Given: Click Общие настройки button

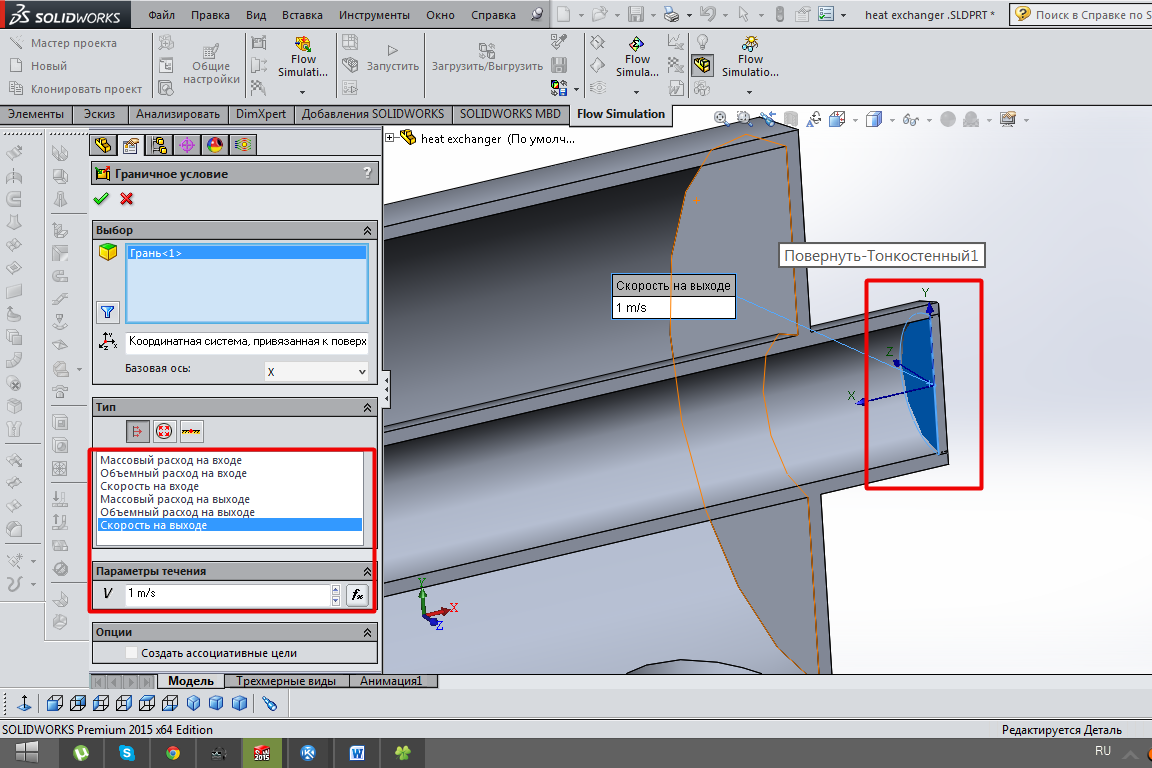Looking at the screenshot, I should click(211, 65).
